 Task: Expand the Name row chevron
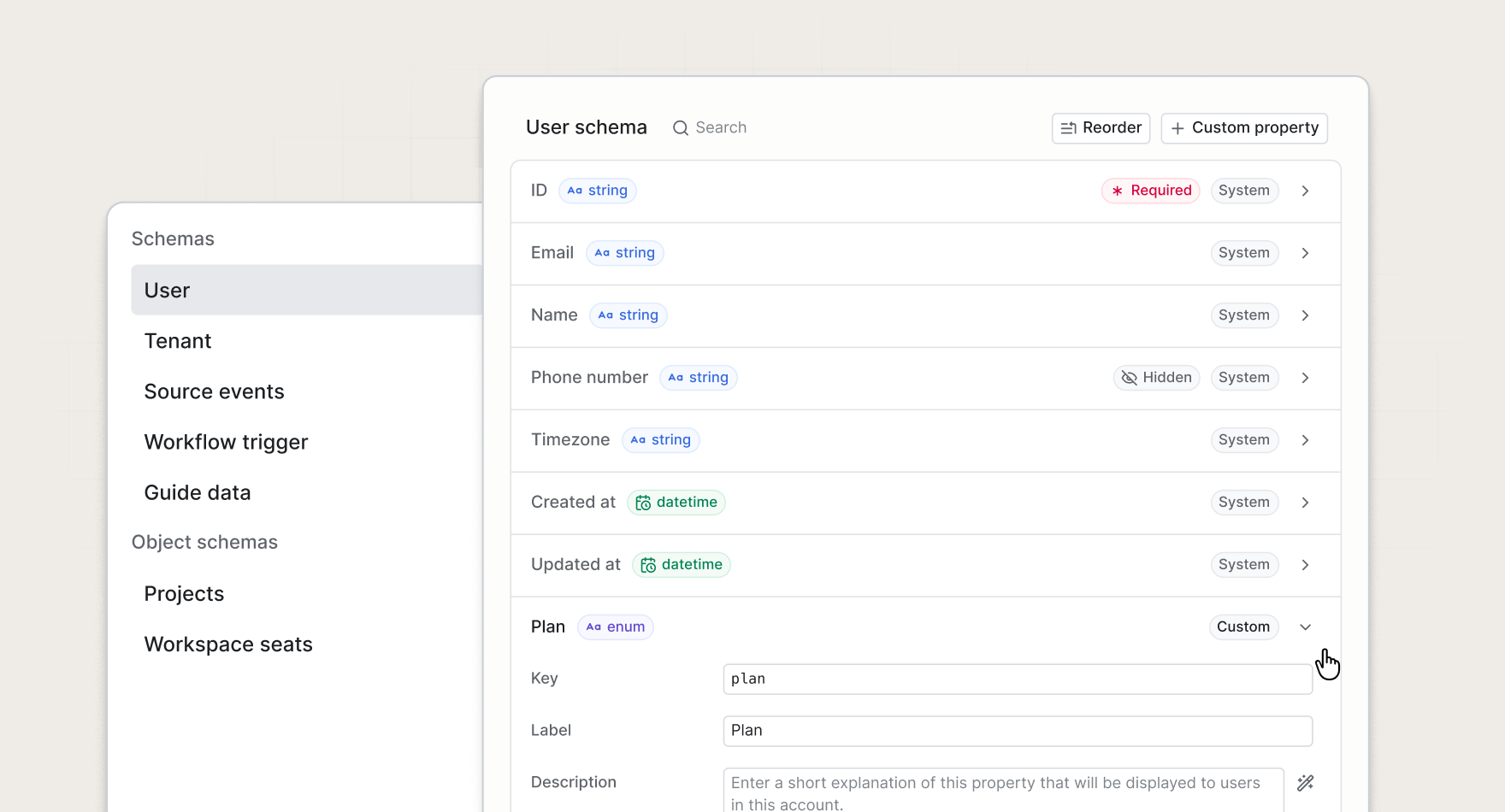1306,315
